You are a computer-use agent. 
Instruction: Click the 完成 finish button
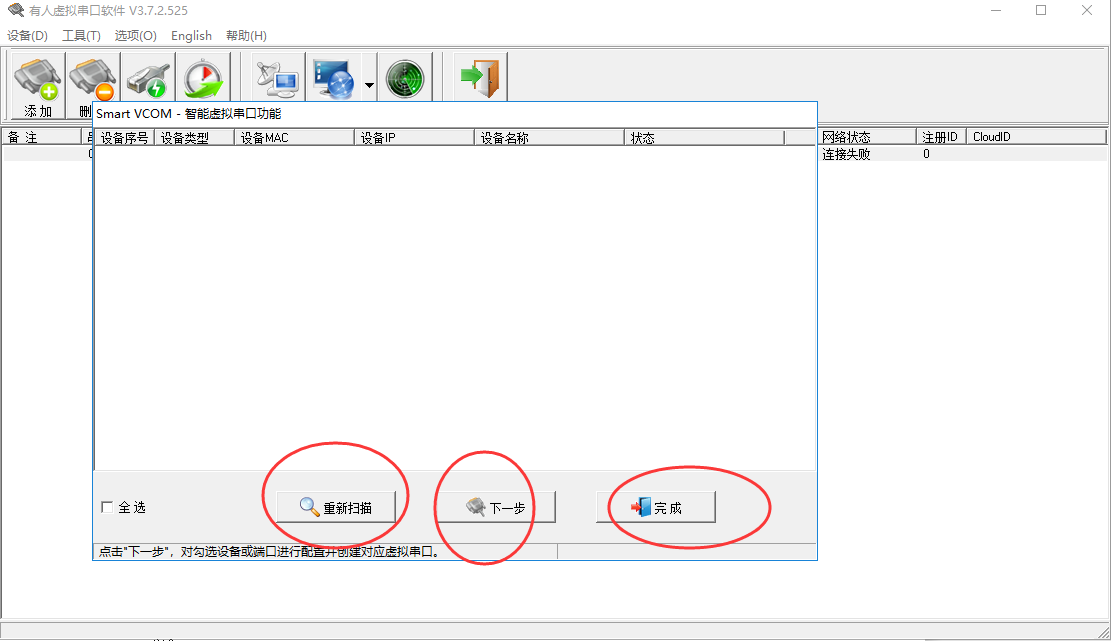click(656, 507)
